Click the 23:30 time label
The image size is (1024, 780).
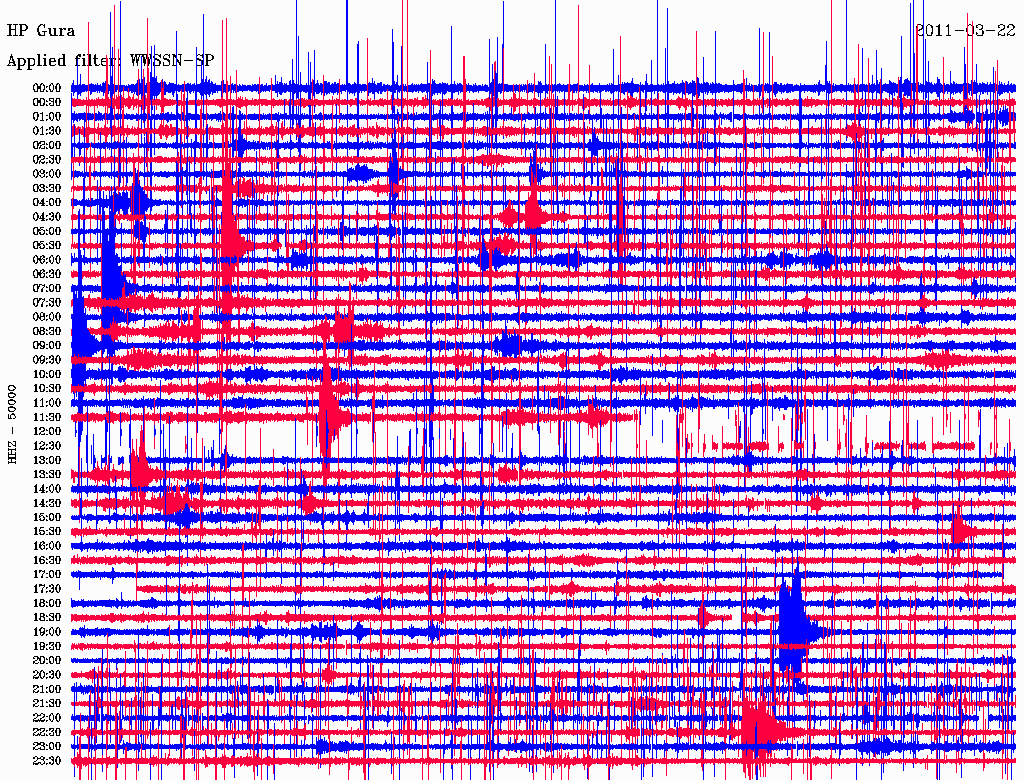pos(48,761)
